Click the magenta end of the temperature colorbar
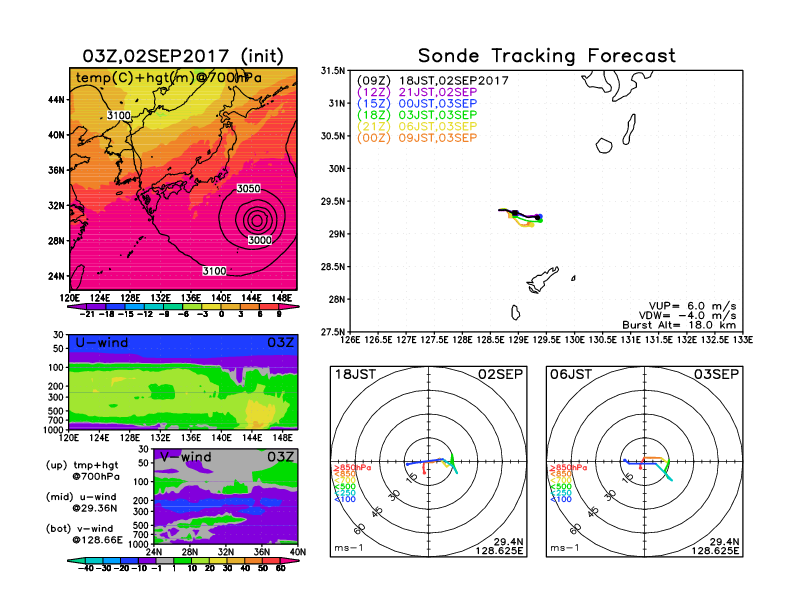 289,307
